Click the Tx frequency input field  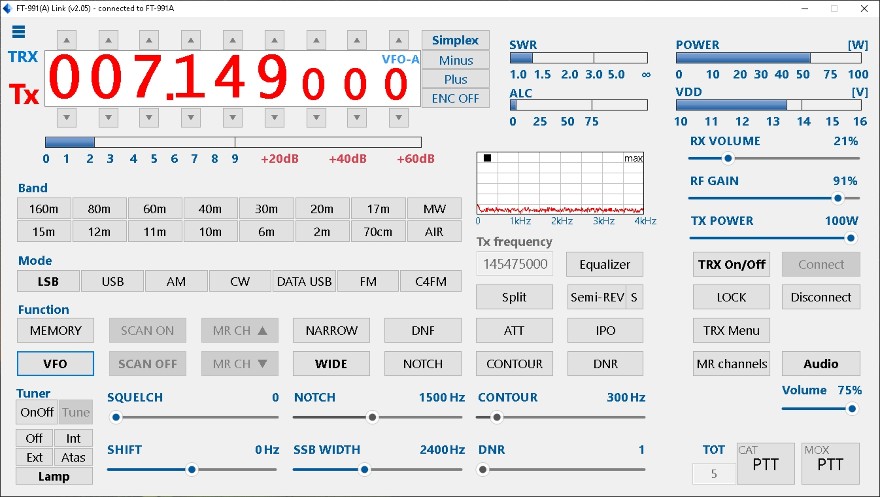pyautogui.click(x=515, y=264)
